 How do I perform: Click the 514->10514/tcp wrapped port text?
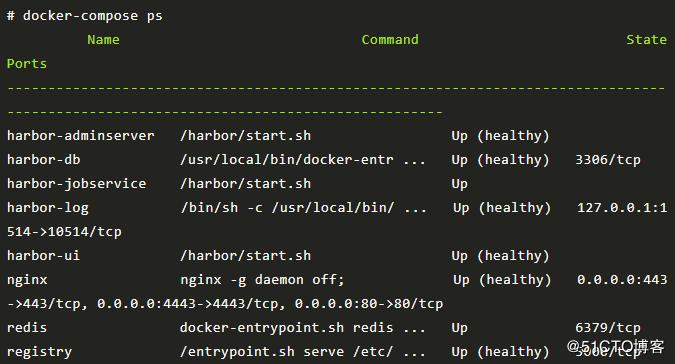coord(64,232)
